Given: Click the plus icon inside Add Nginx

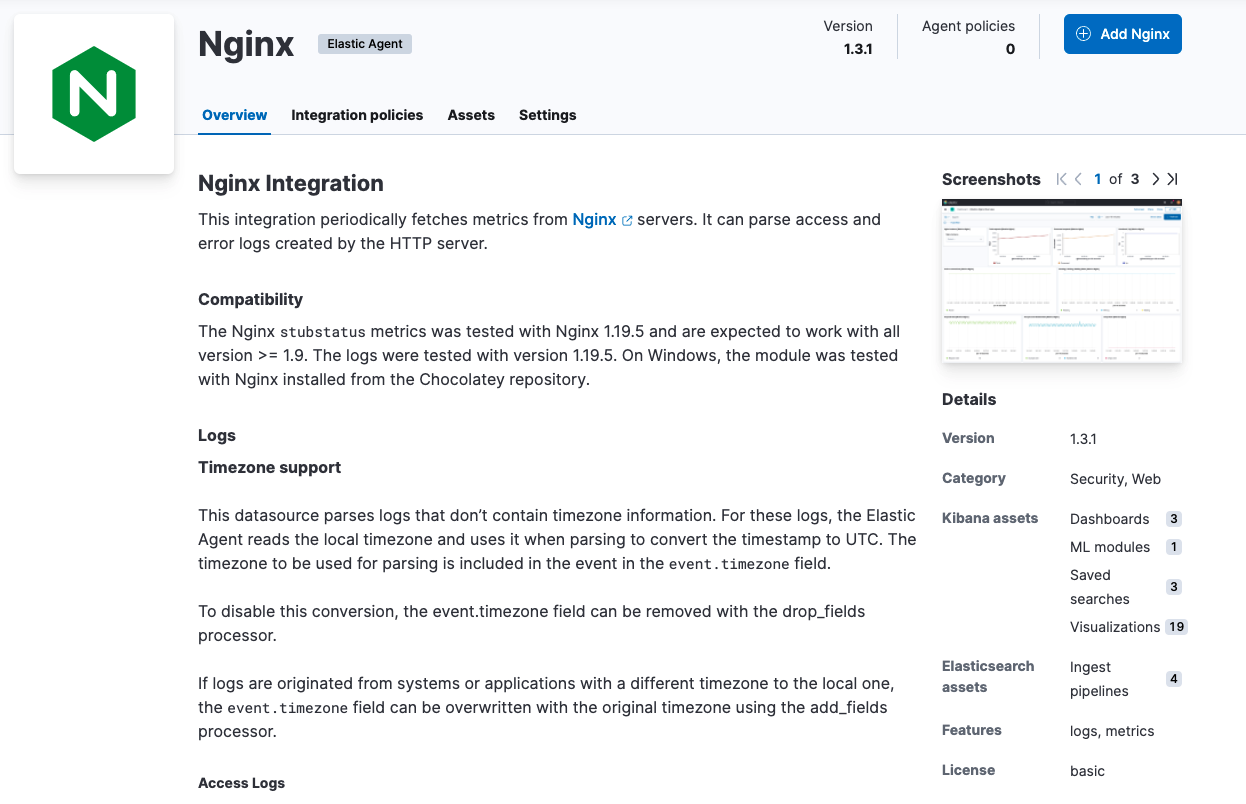Looking at the screenshot, I should [1083, 33].
